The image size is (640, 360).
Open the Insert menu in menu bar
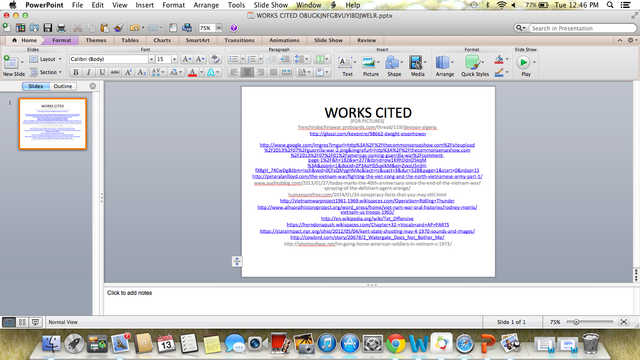pos(144,5)
